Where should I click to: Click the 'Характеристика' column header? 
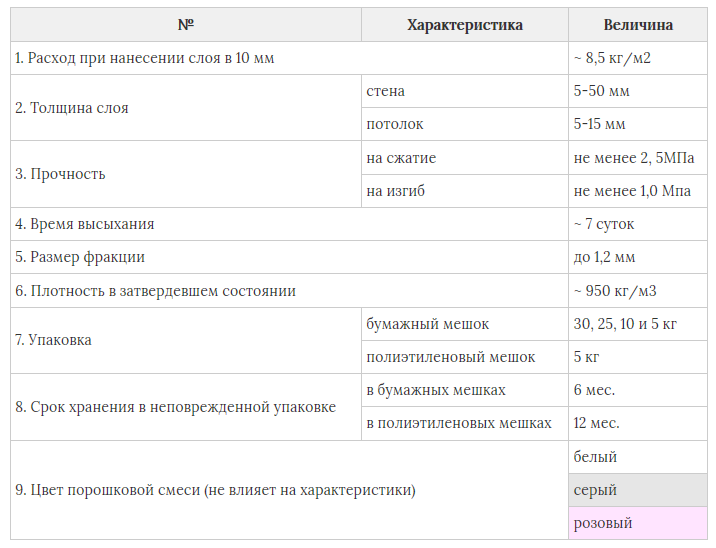tap(464, 25)
